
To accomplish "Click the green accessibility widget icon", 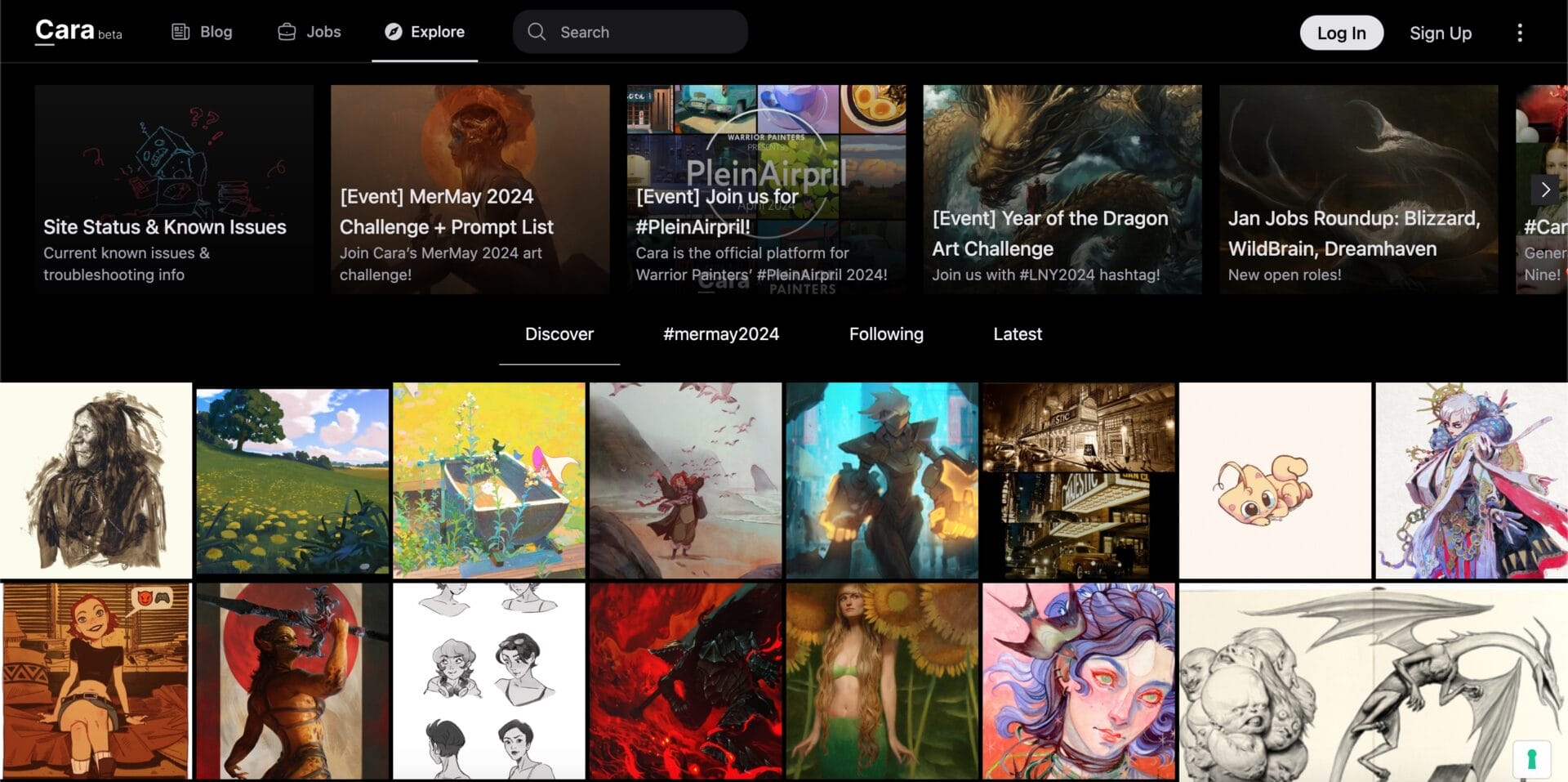I will [1531, 759].
